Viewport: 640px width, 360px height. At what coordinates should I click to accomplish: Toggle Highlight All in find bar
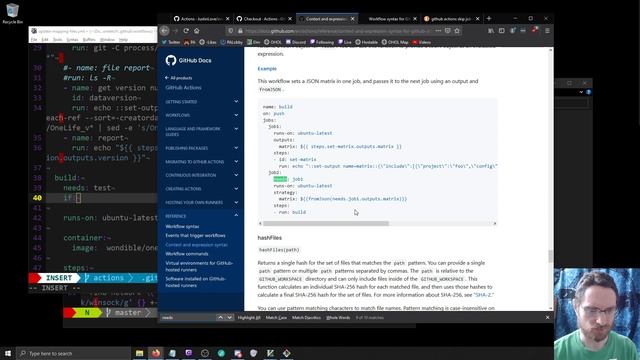(x=249, y=318)
